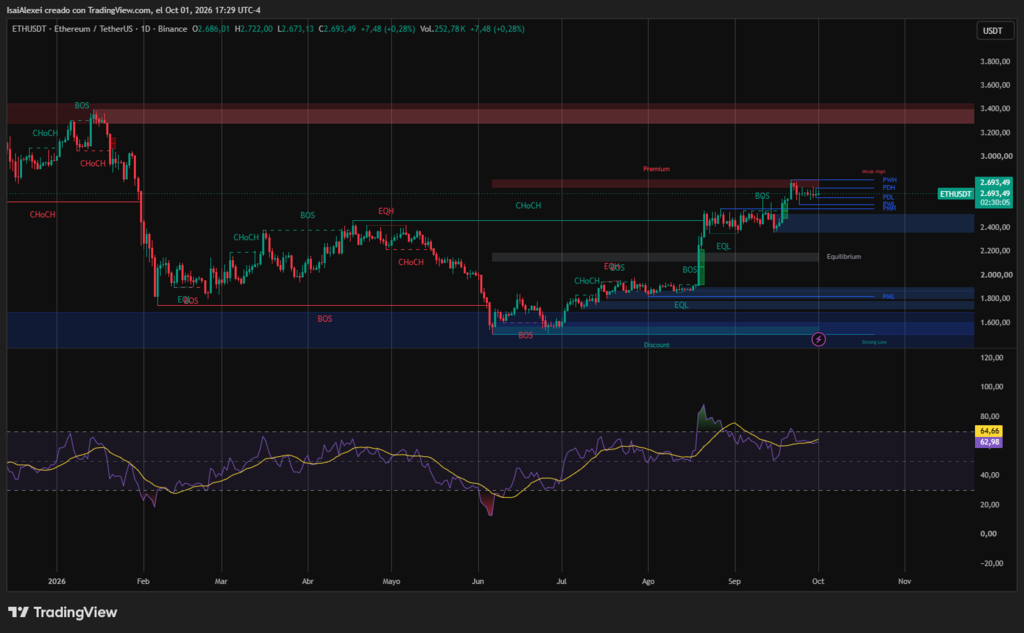Click the '2.000,00' price axis label
Viewport: 1024px width, 633px height.
point(995,275)
